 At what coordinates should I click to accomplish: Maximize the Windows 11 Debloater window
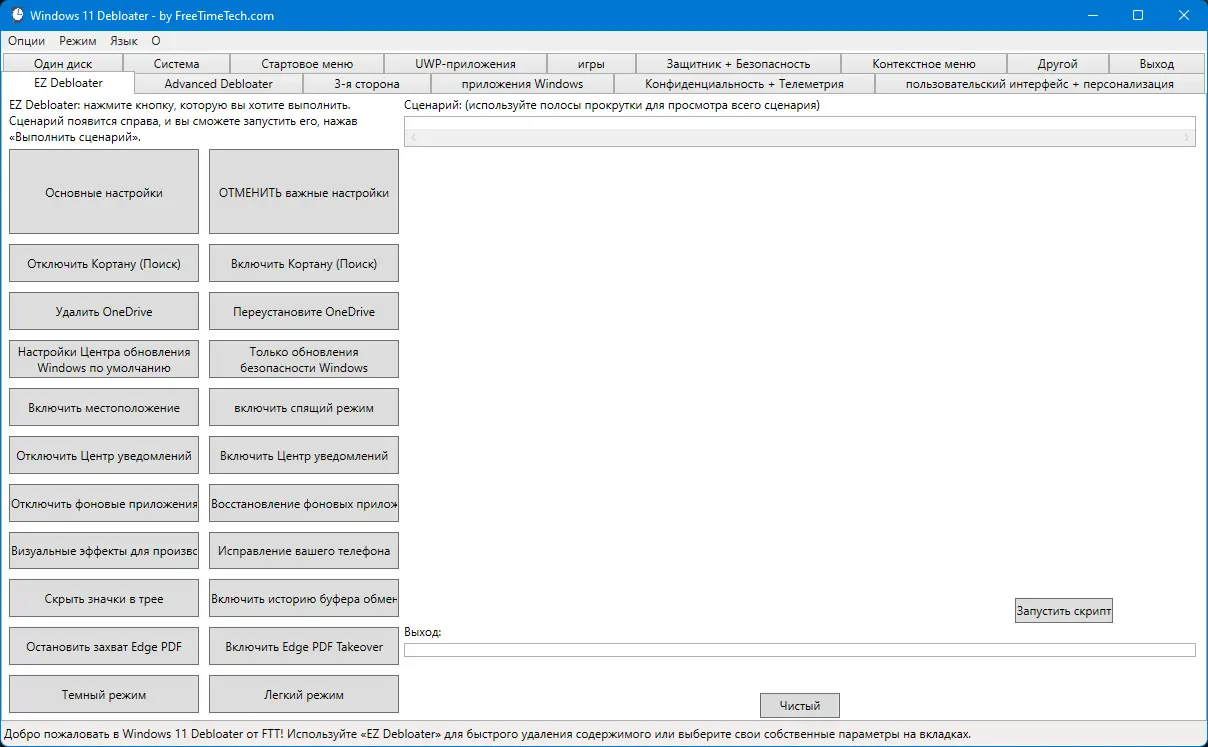[x=1138, y=15]
